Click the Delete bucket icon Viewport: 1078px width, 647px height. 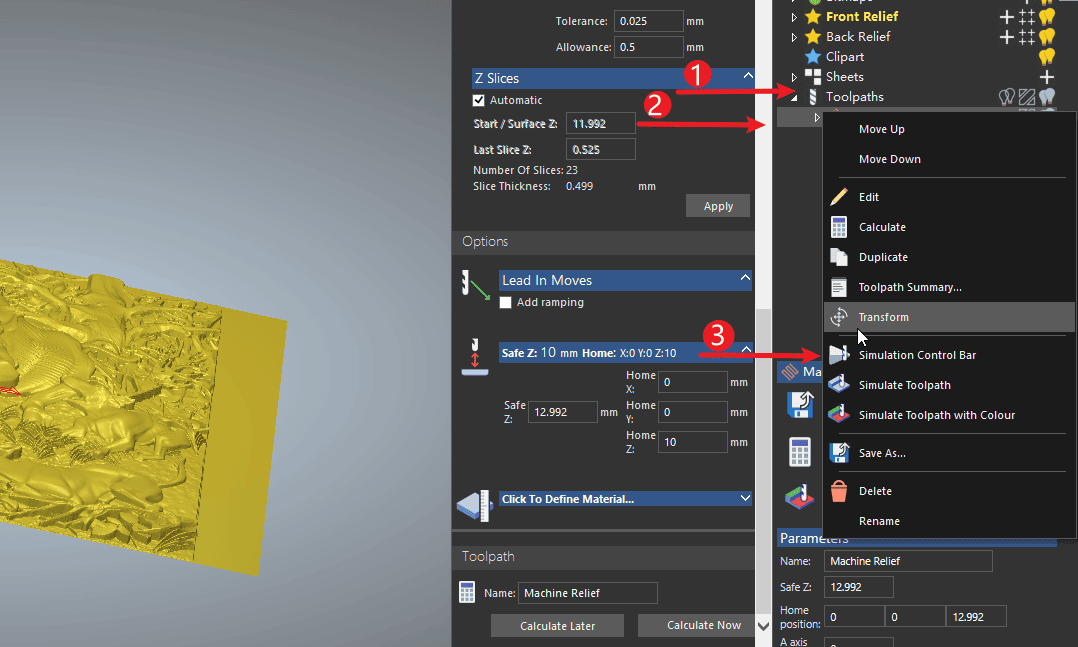839,491
